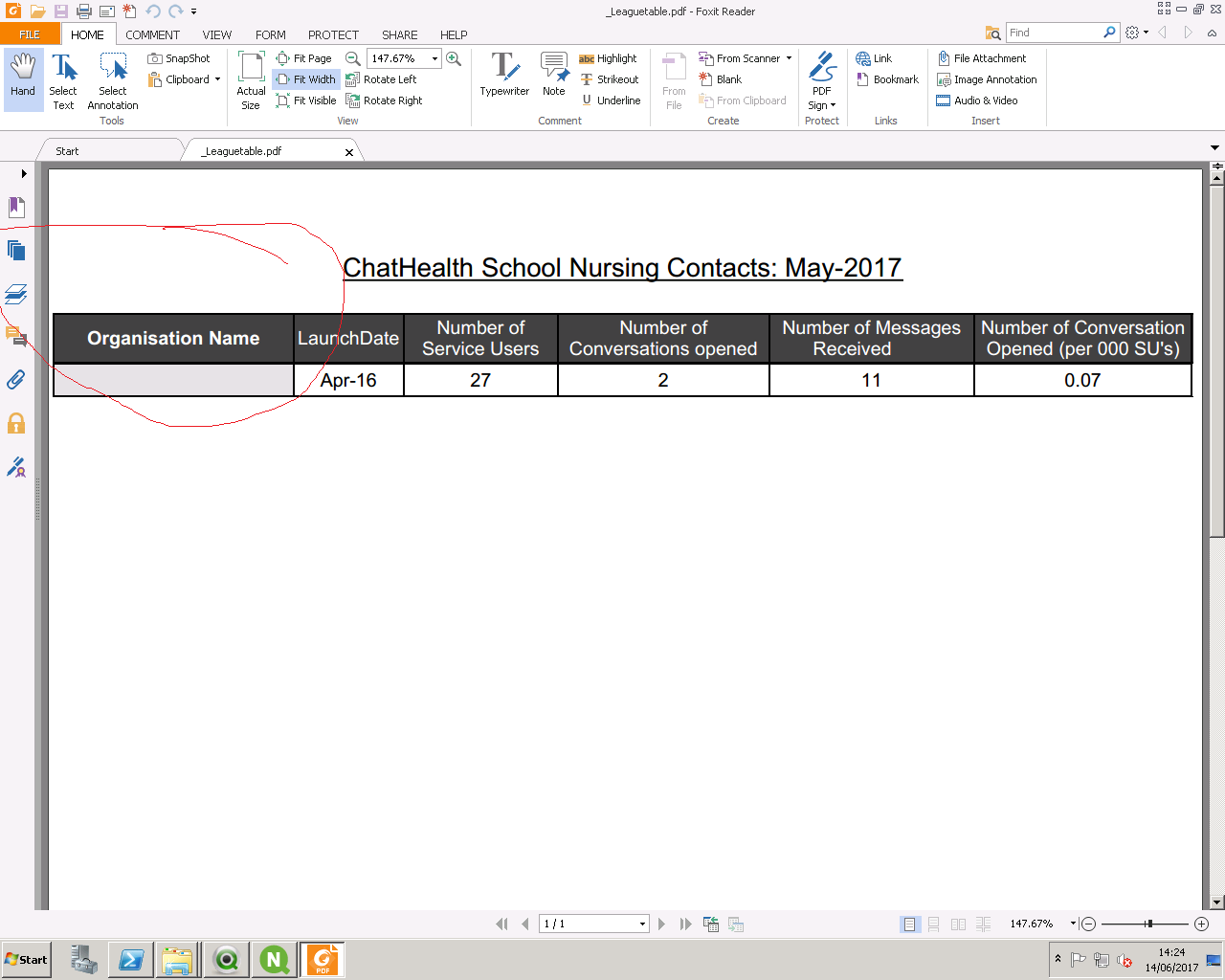Click Fit Page view option
Image resolution: width=1225 pixels, height=980 pixels.
pos(303,58)
